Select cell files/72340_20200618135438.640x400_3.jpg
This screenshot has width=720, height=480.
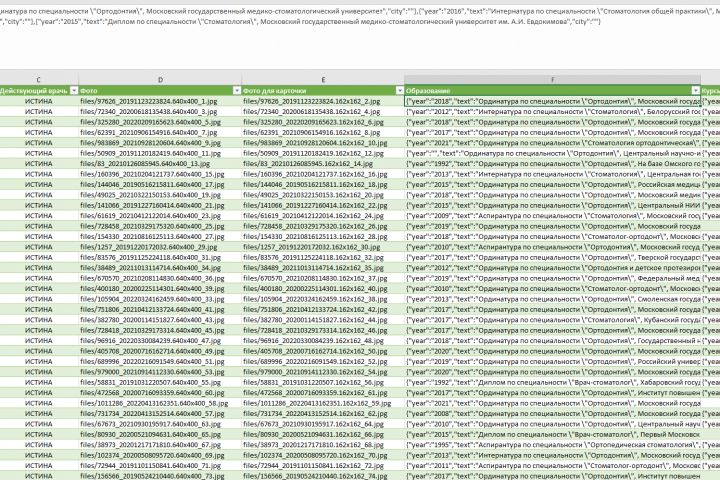pyautogui.click(x=160, y=112)
